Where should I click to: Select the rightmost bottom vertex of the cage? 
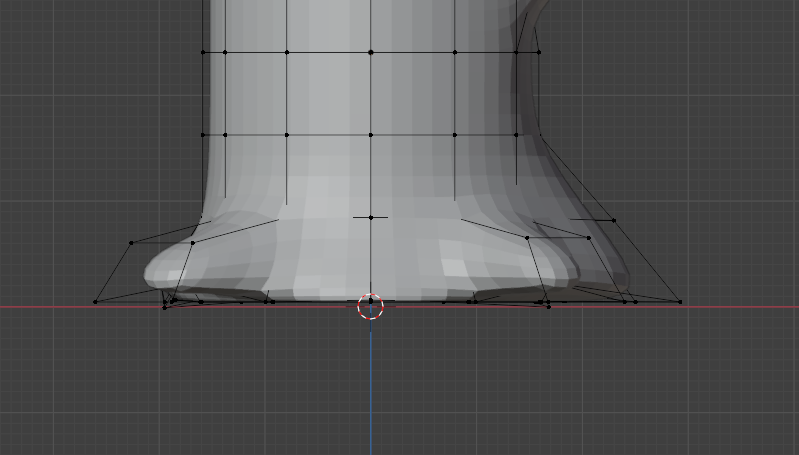pyautogui.click(x=680, y=301)
